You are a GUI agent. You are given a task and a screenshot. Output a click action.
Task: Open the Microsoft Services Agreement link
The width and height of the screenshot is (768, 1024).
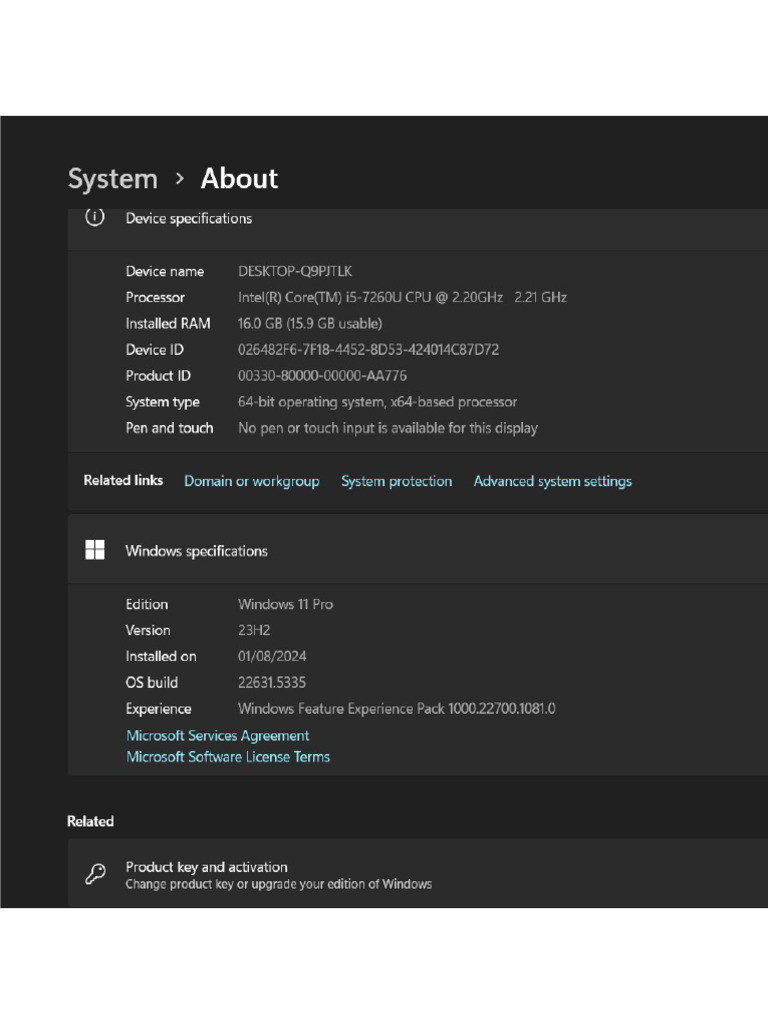coord(217,736)
